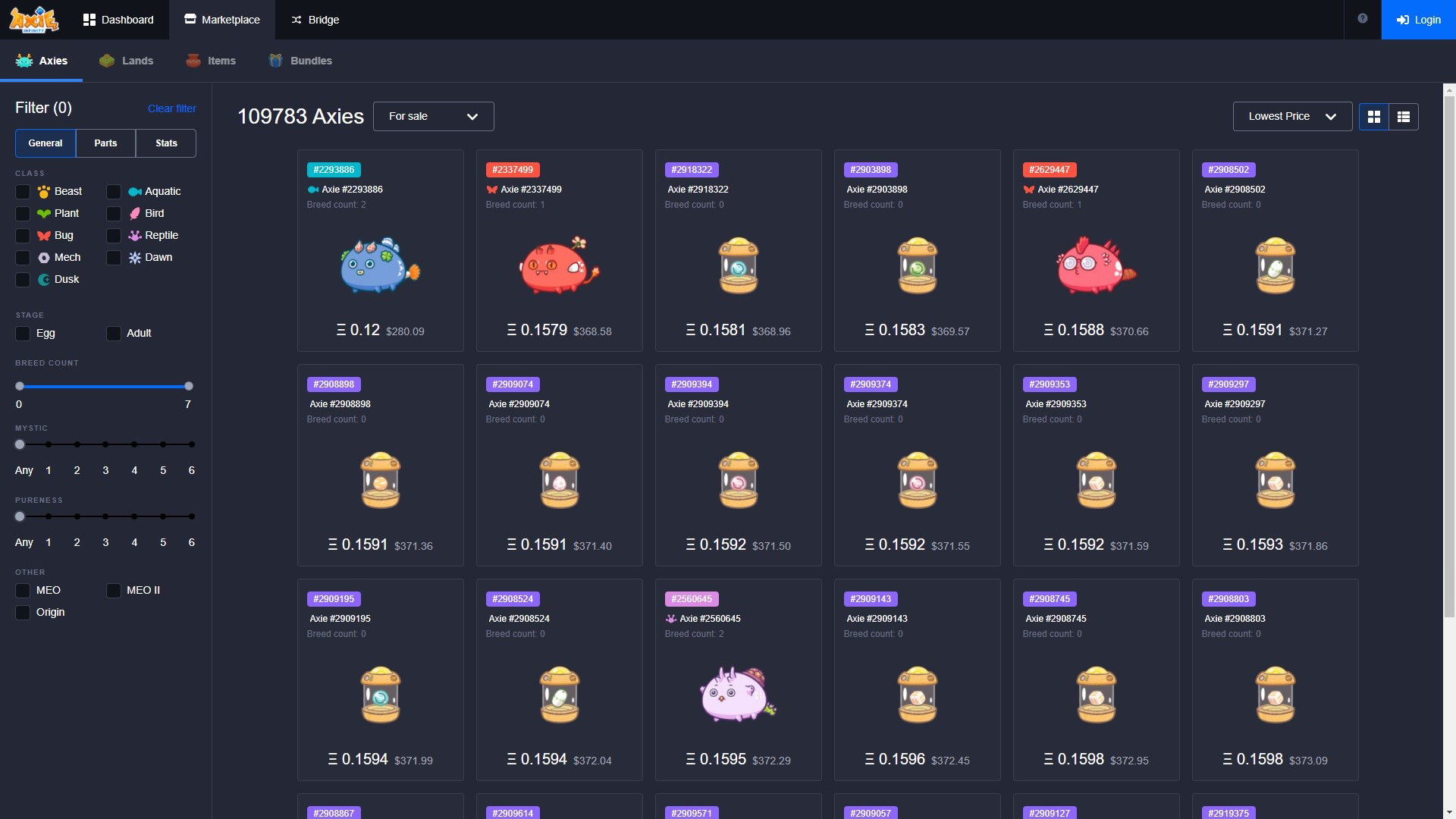Click the egg capsule of Axie #2909143
The height and width of the screenshot is (819, 1456).
917,695
